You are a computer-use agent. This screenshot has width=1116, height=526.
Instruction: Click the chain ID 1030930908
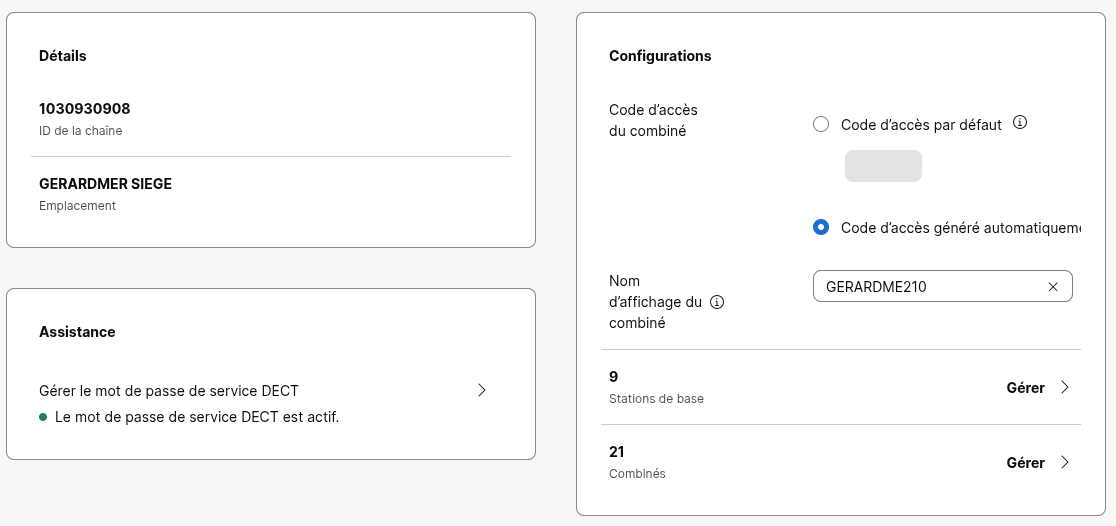coord(85,109)
